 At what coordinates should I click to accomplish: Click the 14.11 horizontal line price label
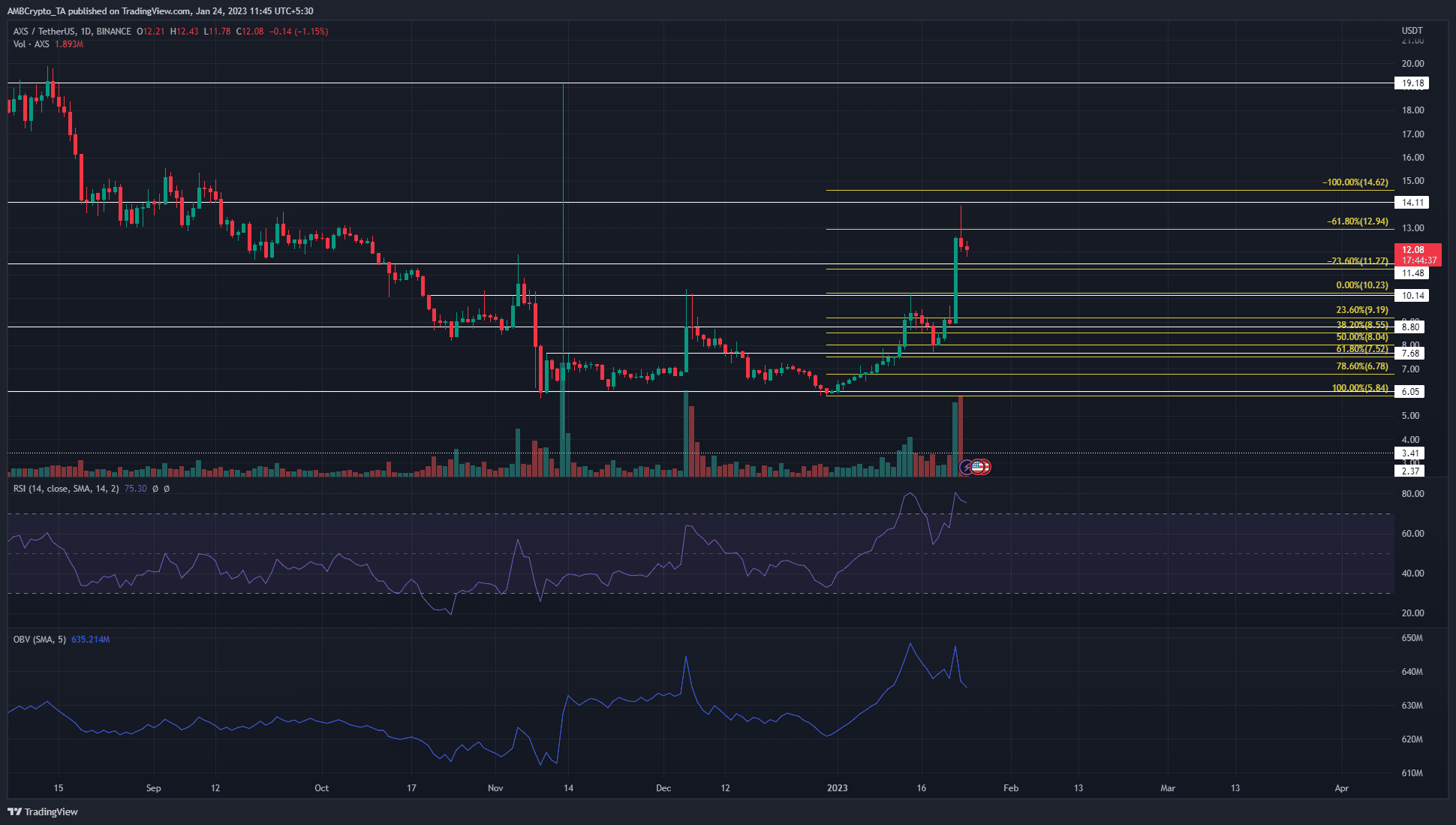tap(1412, 203)
